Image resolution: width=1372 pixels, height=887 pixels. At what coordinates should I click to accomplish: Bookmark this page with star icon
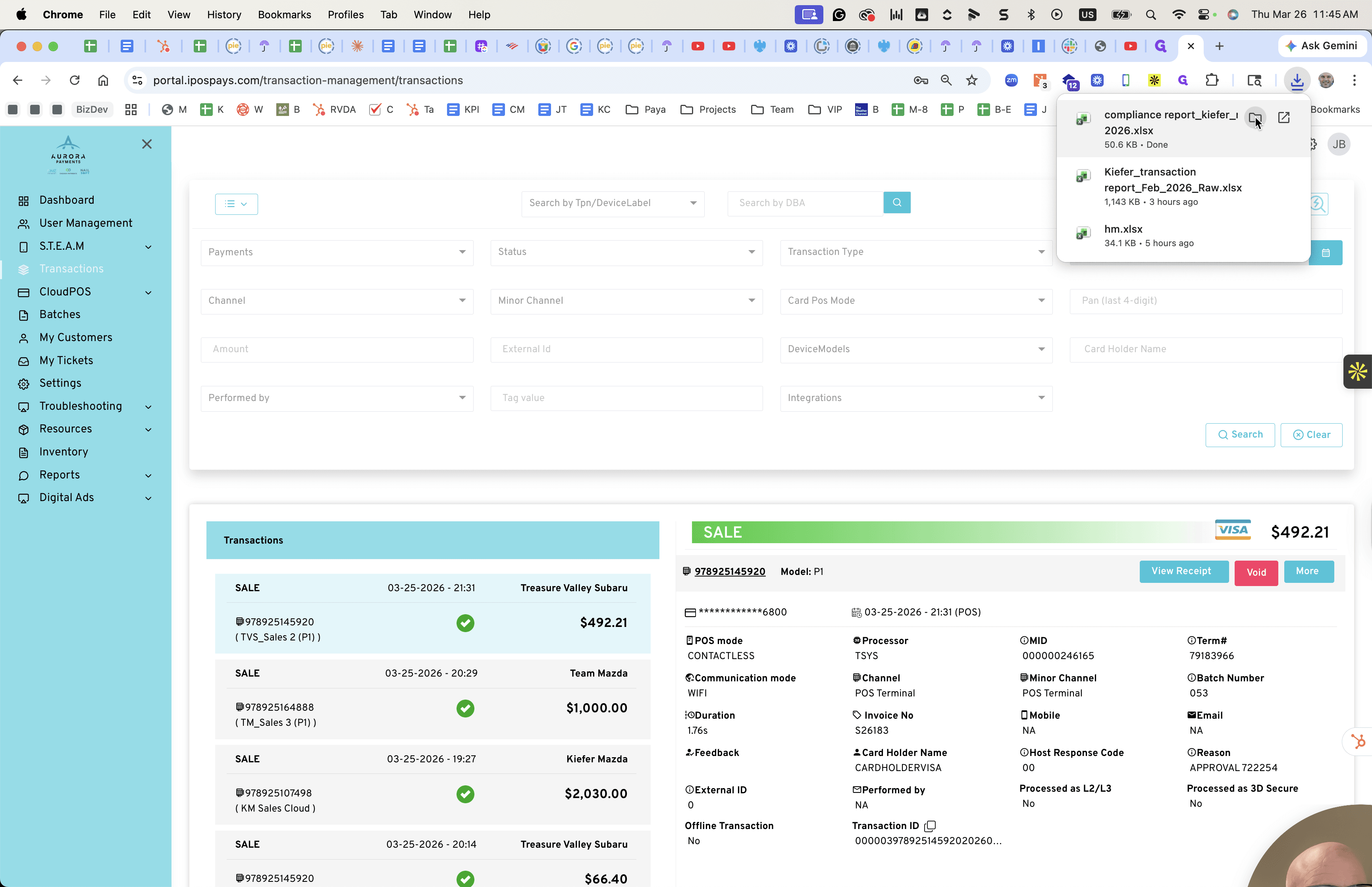pyautogui.click(x=972, y=81)
